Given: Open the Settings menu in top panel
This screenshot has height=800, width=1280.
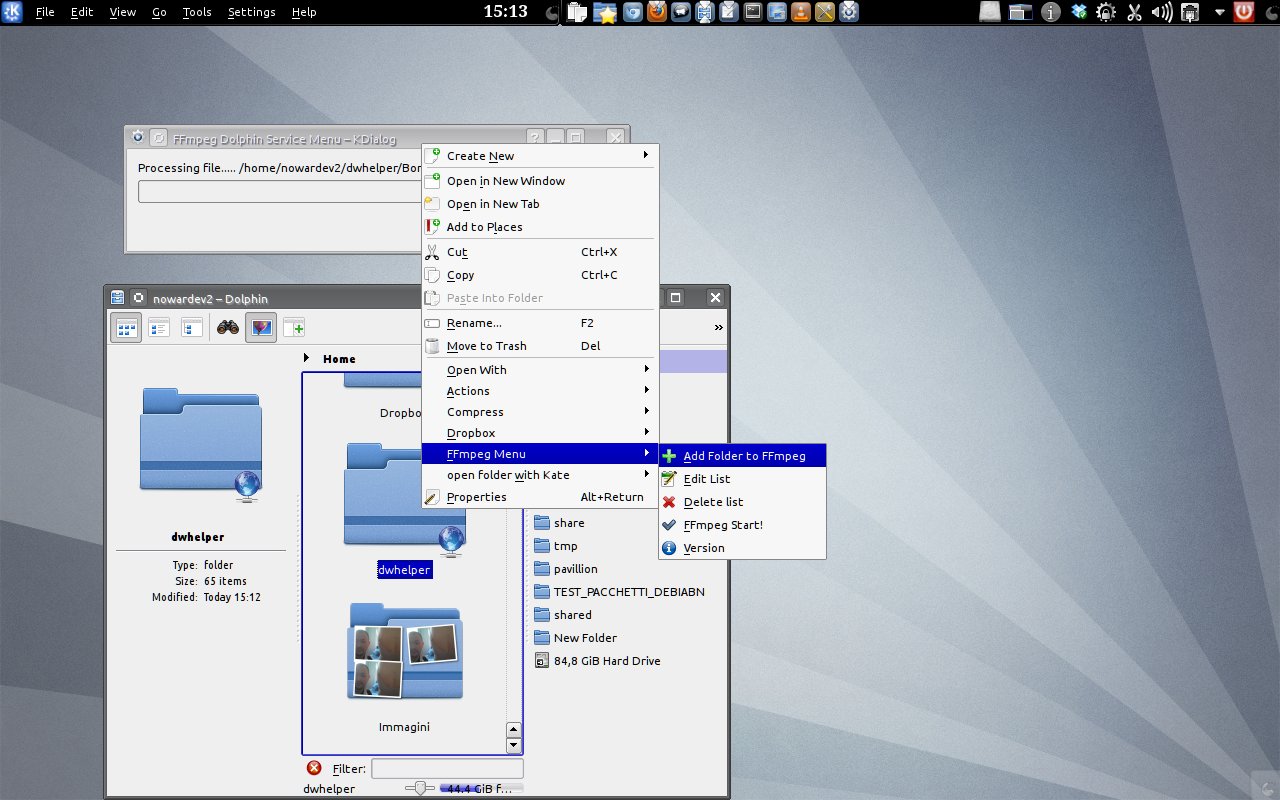Looking at the screenshot, I should (252, 12).
